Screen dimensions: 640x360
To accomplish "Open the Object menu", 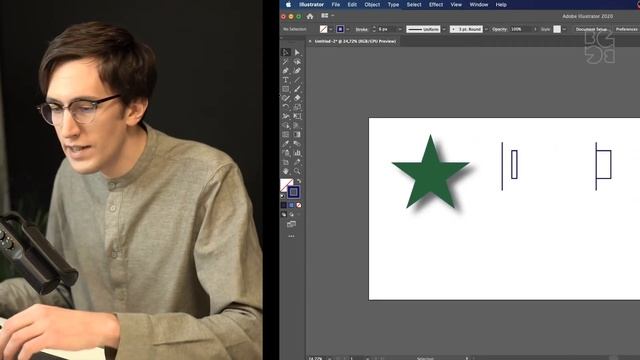I will tap(372, 4).
